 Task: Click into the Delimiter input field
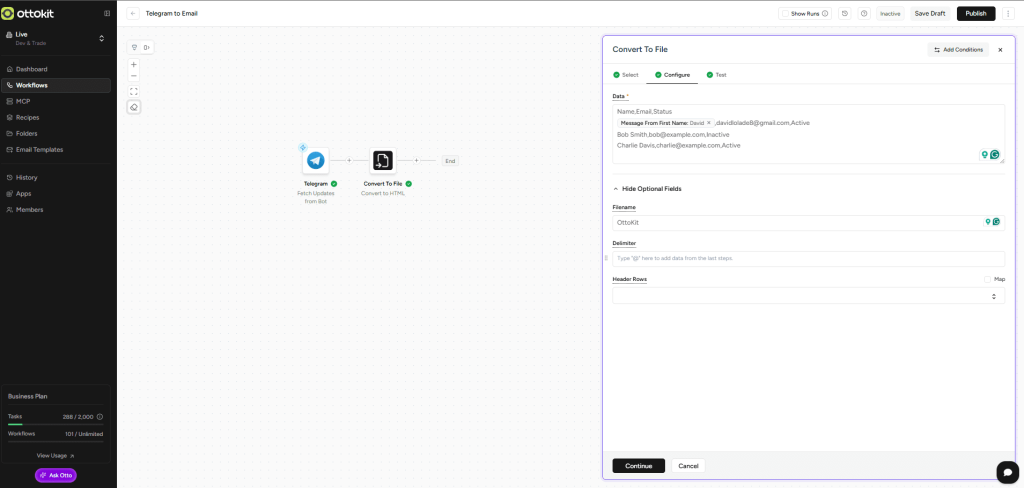point(808,258)
